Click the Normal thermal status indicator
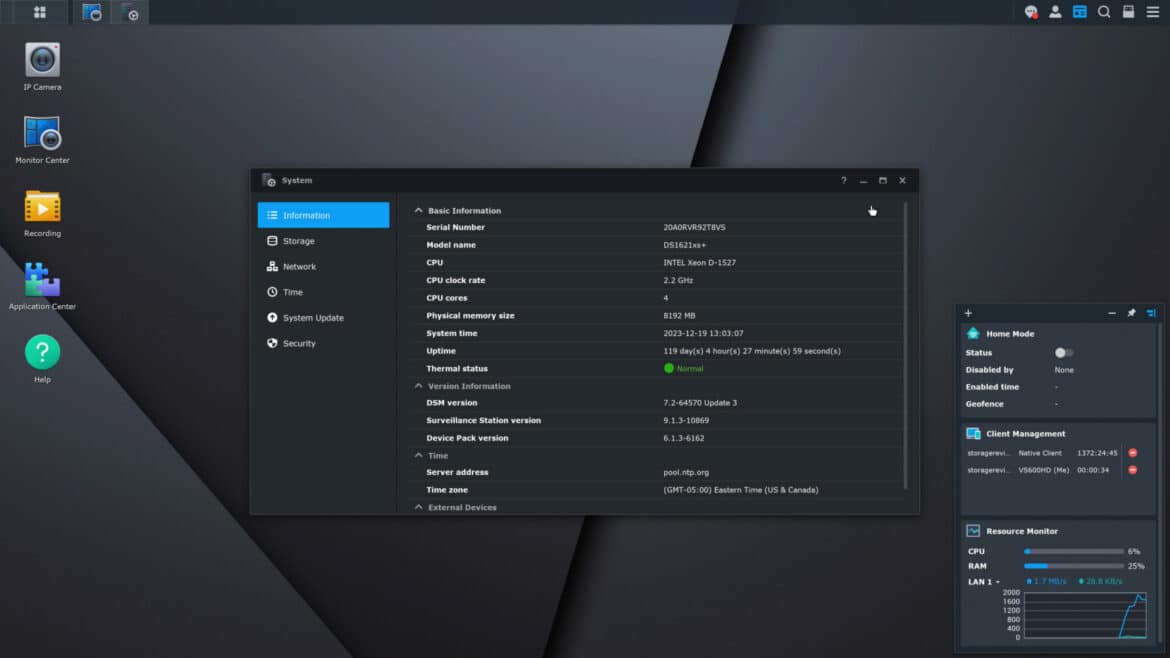 tap(683, 369)
